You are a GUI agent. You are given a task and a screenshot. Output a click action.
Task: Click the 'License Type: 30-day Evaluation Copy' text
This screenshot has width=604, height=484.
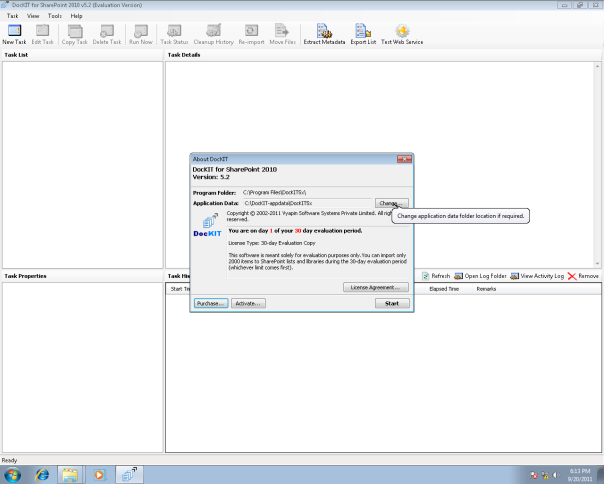(x=272, y=243)
